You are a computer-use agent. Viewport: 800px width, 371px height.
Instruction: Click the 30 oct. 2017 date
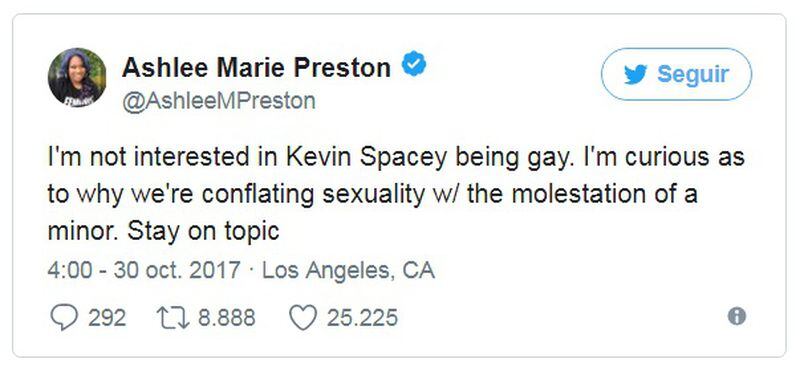pyautogui.click(x=177, y=270)
